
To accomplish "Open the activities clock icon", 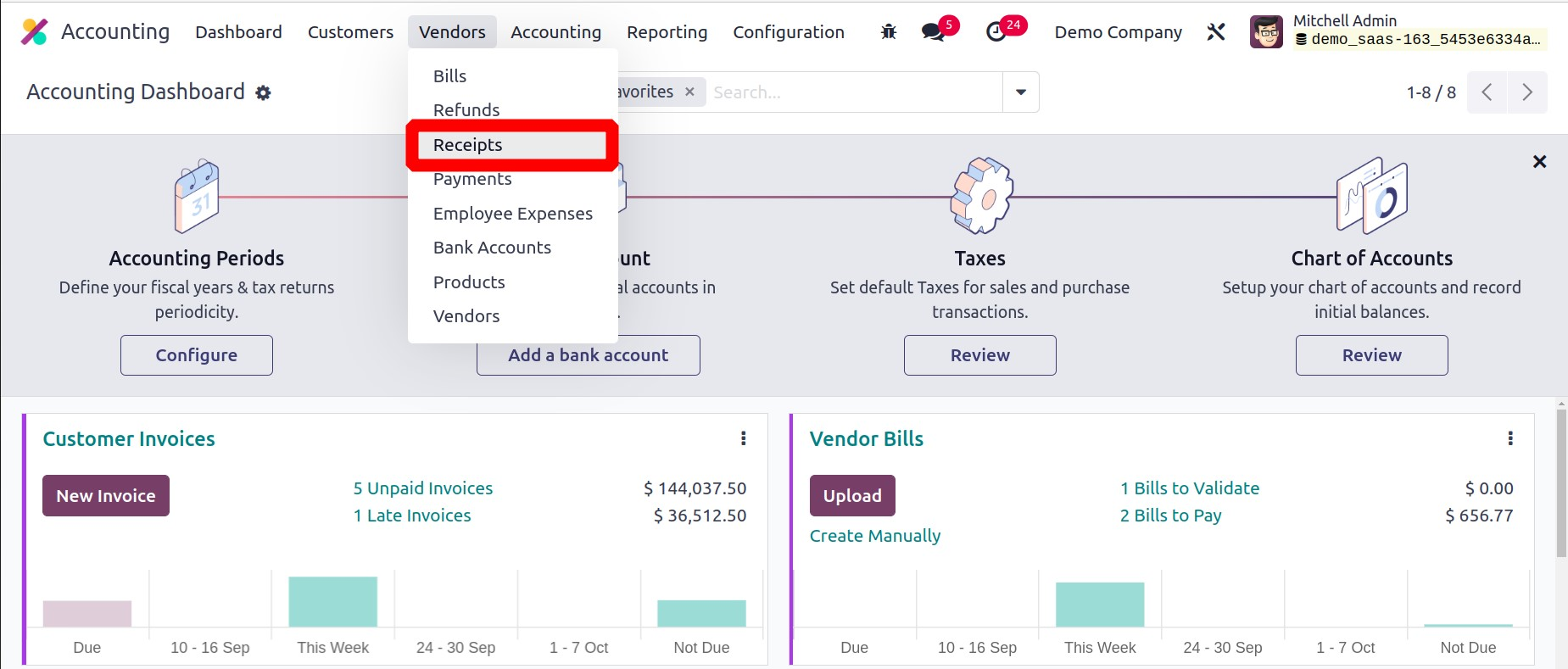I will (x=996, y=32).
